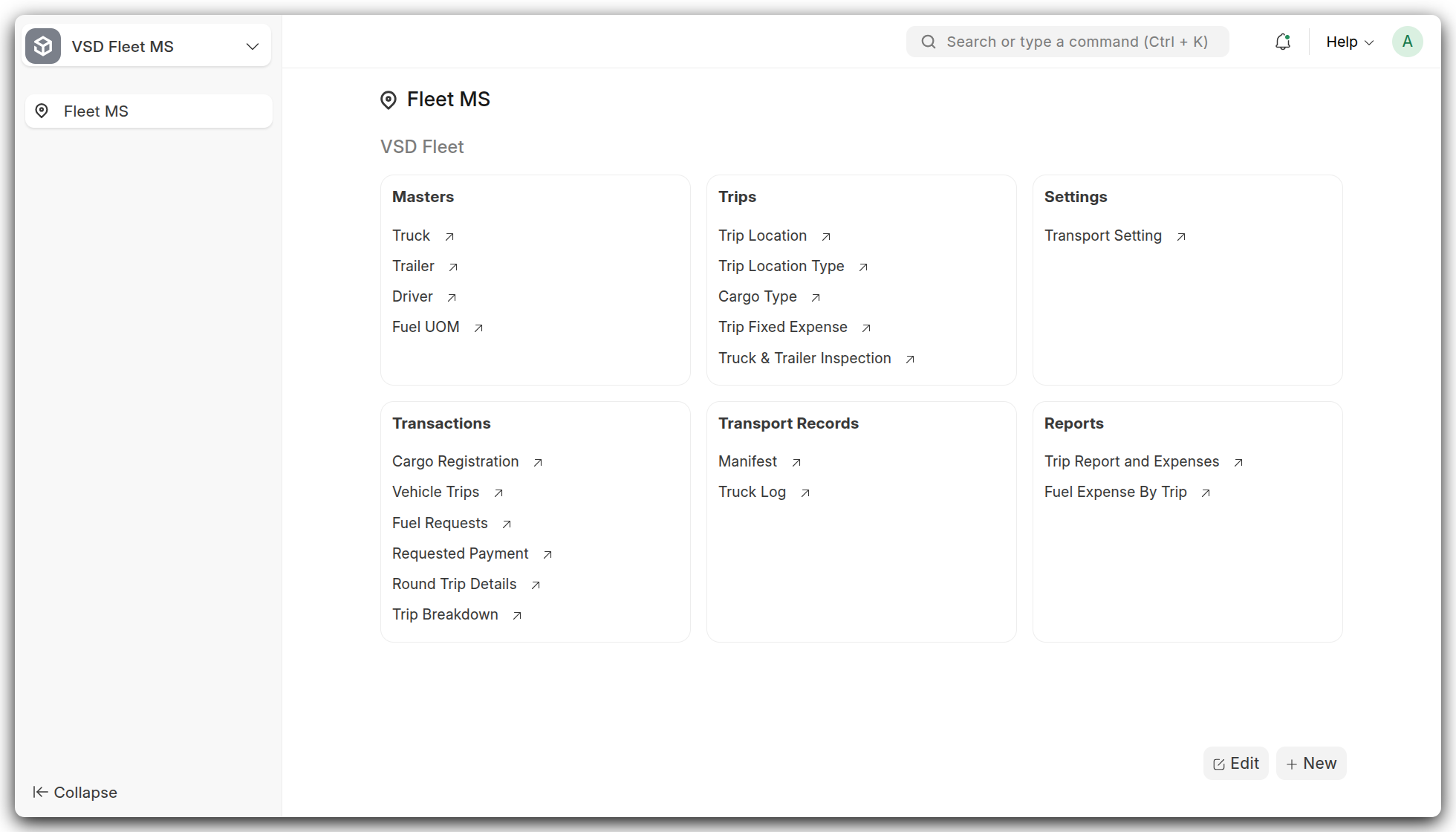Click the arrow icon beside Fuel Expense By Trip
Screen dimensions: 1456x832
coord(1206,493)
